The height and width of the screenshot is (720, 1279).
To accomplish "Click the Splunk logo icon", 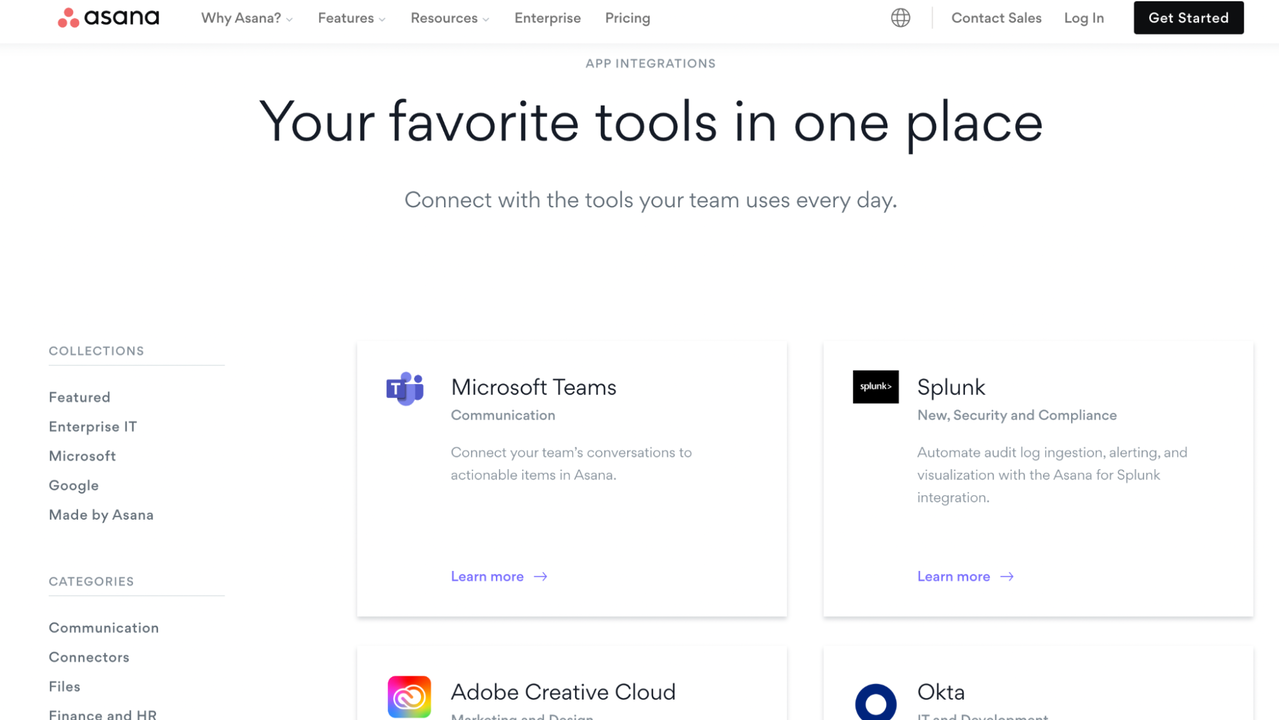I will tap(875, 387).
